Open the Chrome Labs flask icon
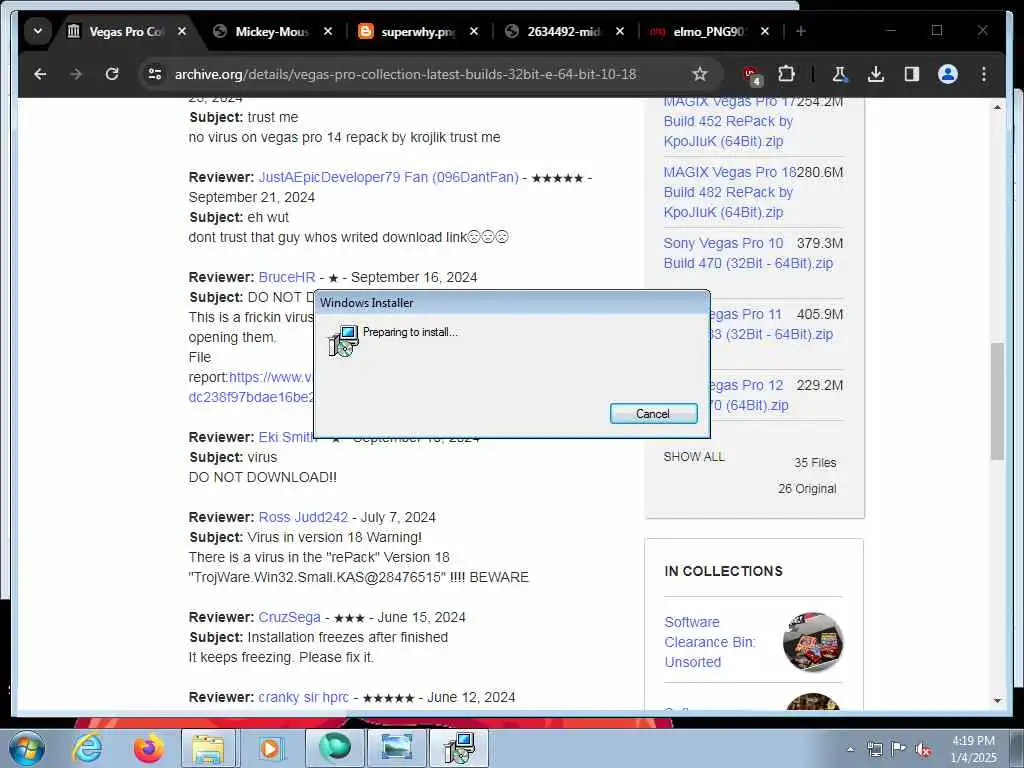The image size is (1024, 768). (x=839, y=74)
